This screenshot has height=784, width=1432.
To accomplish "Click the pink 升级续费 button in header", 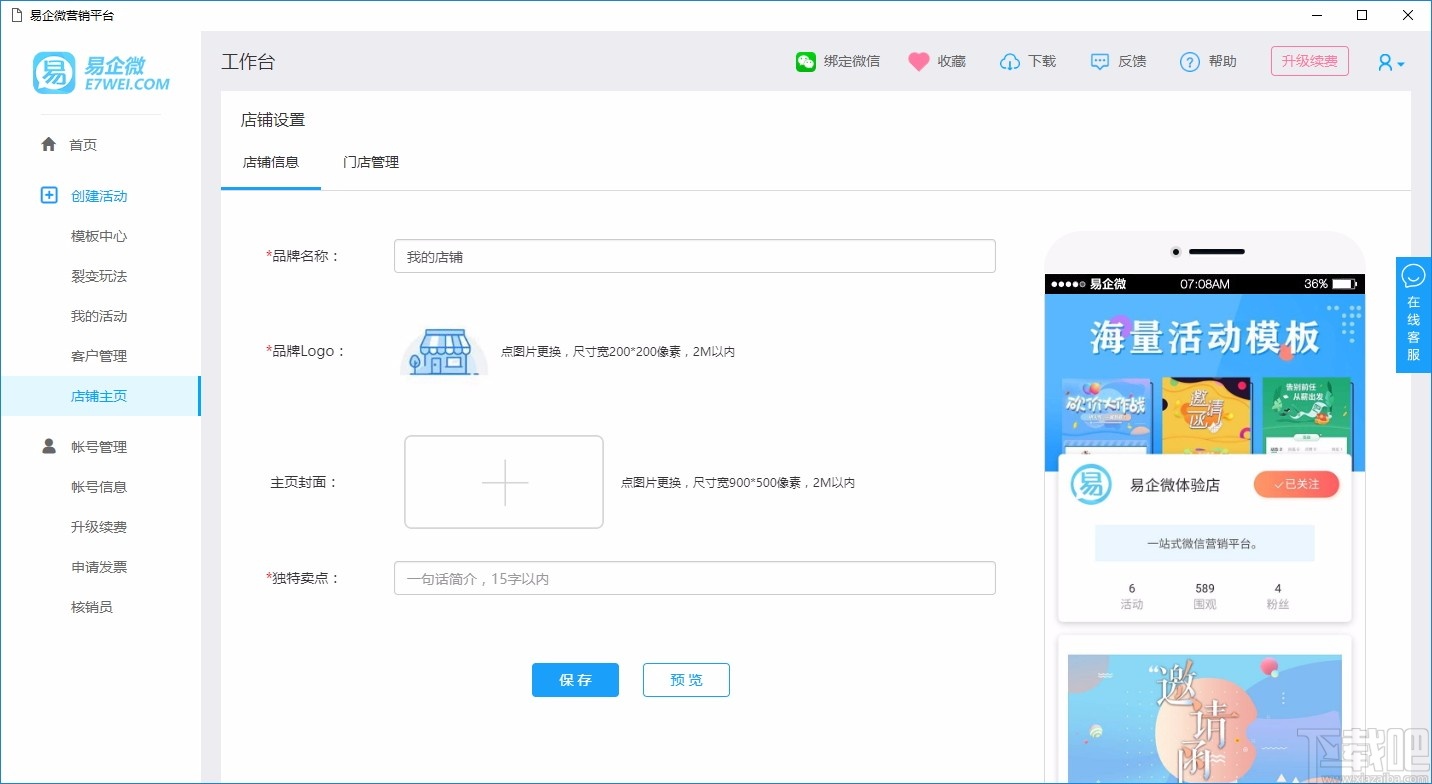I will pyautogui.click(x=1310, y=61).
